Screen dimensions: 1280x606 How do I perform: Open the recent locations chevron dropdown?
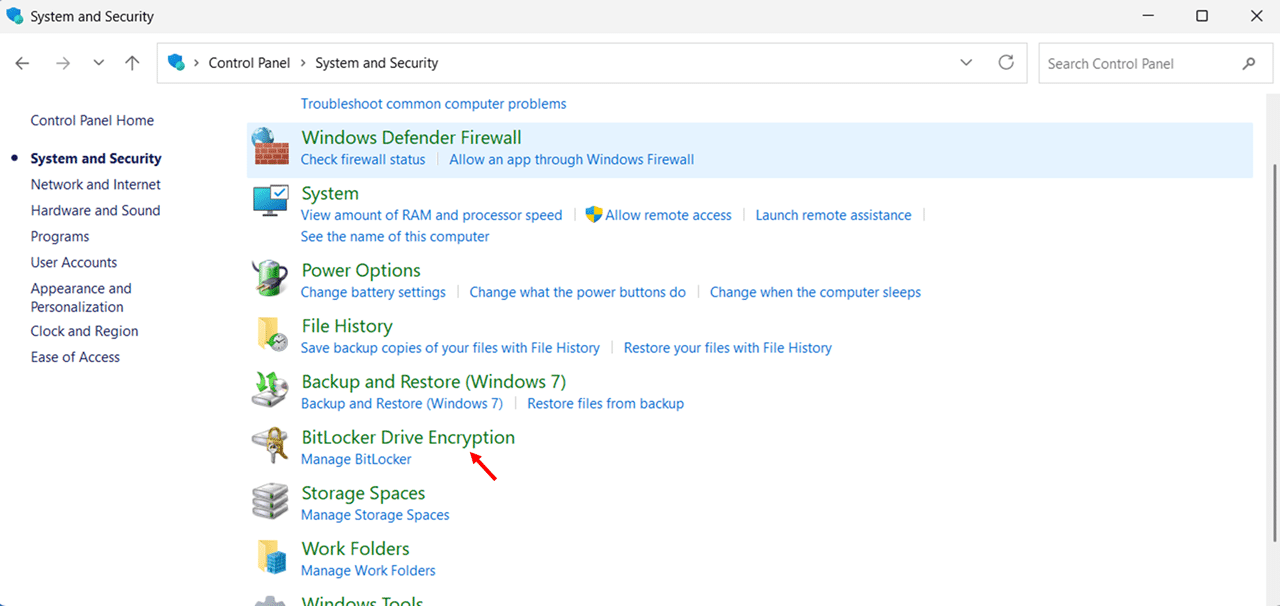coord(98,63)
